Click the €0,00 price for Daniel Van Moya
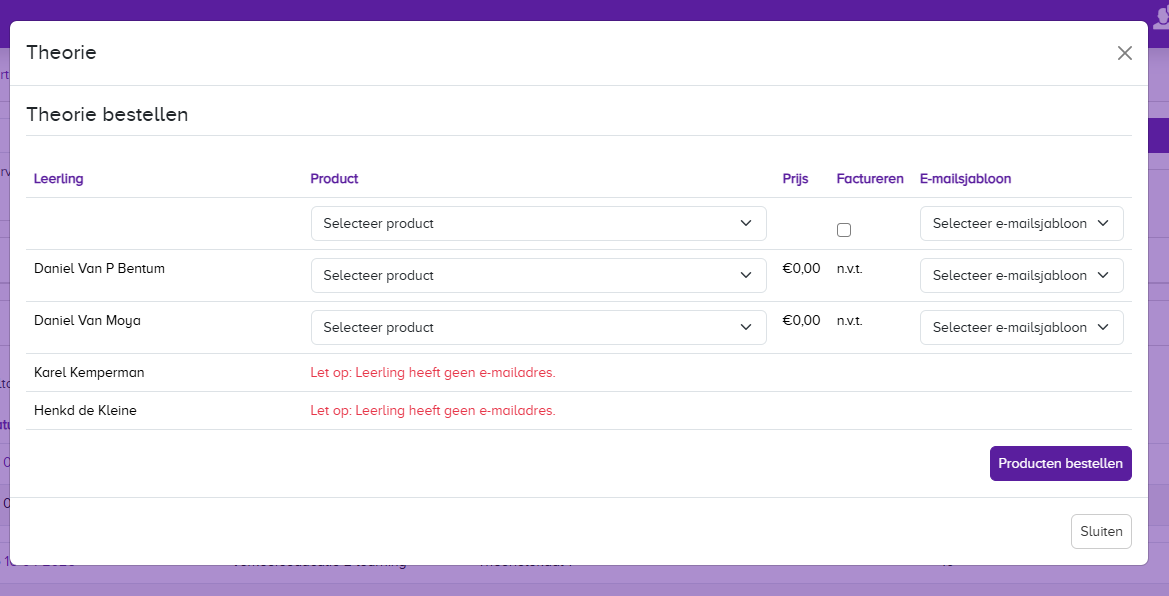The height and width of the screenshot is (596, 1169). pyautogui.click(x=801, y=321)
